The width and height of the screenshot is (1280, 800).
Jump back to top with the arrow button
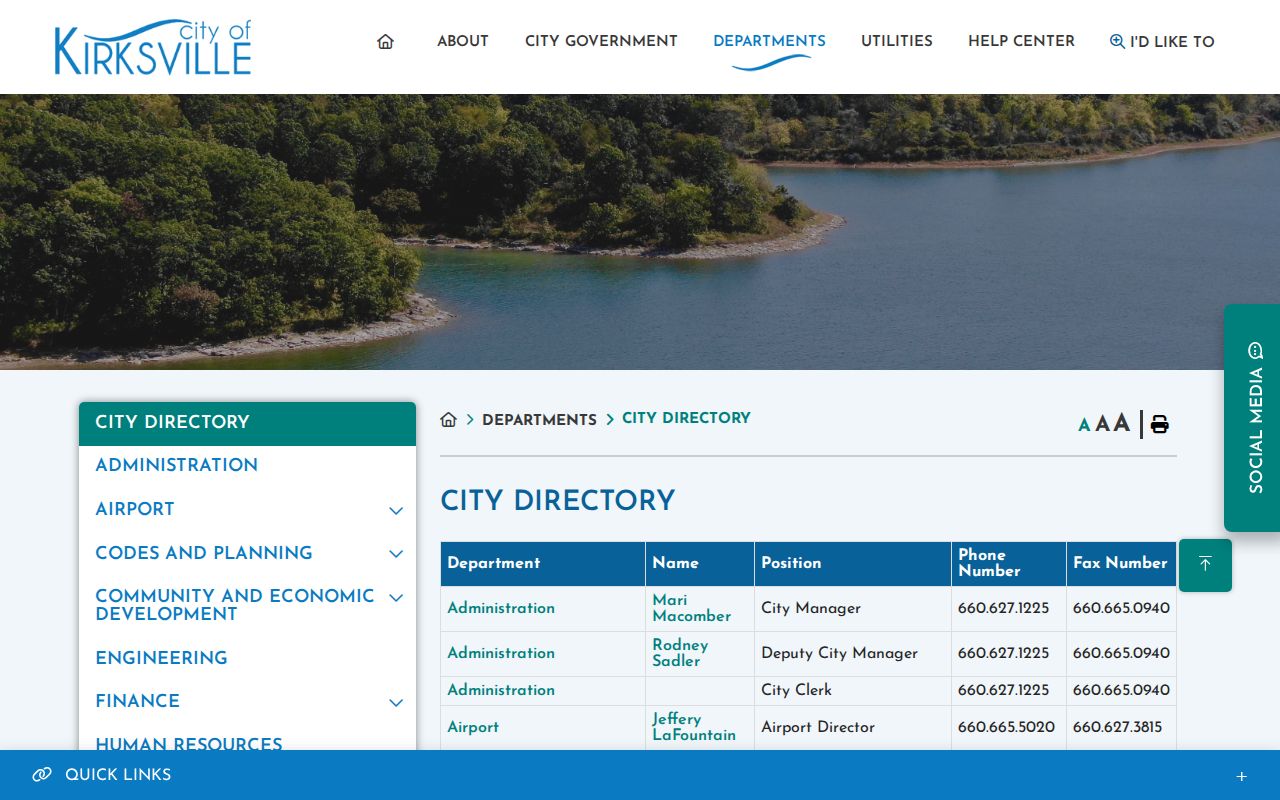coord(1205,565)
